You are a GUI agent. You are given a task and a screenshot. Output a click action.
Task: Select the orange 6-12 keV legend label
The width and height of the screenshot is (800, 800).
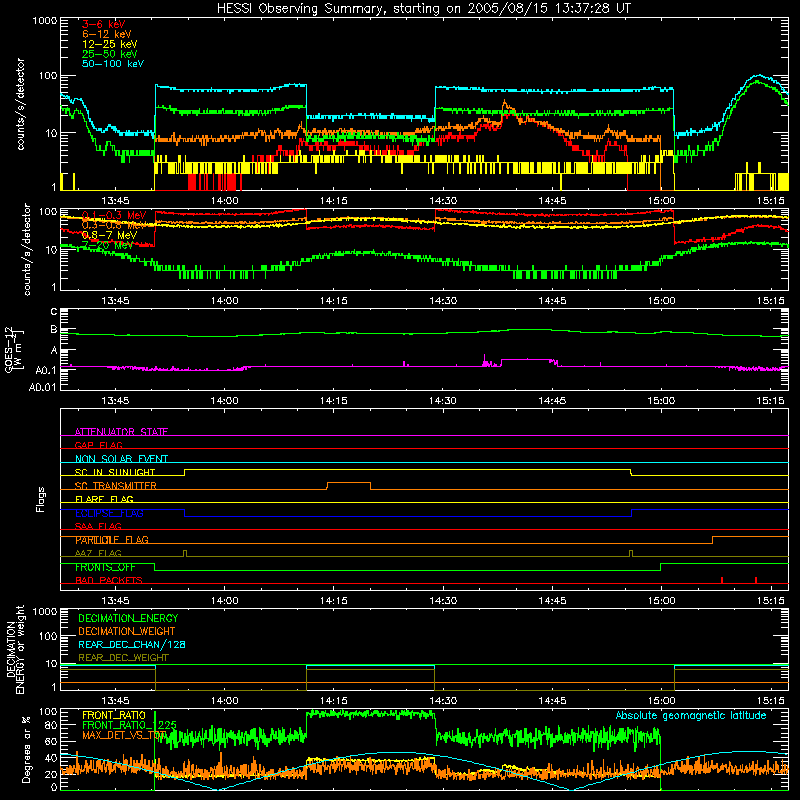pos(107,34)
